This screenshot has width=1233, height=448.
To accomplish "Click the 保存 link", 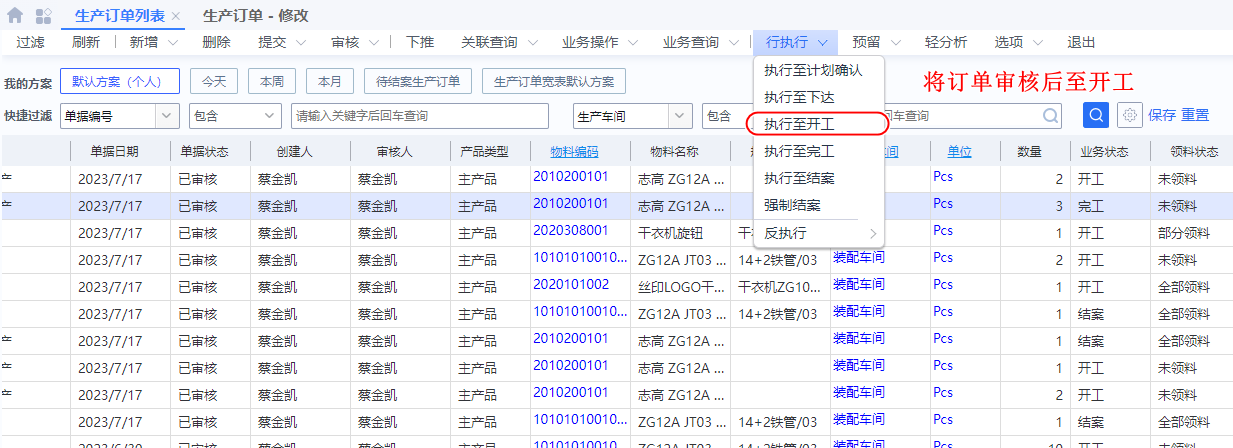I will 1162,115.
